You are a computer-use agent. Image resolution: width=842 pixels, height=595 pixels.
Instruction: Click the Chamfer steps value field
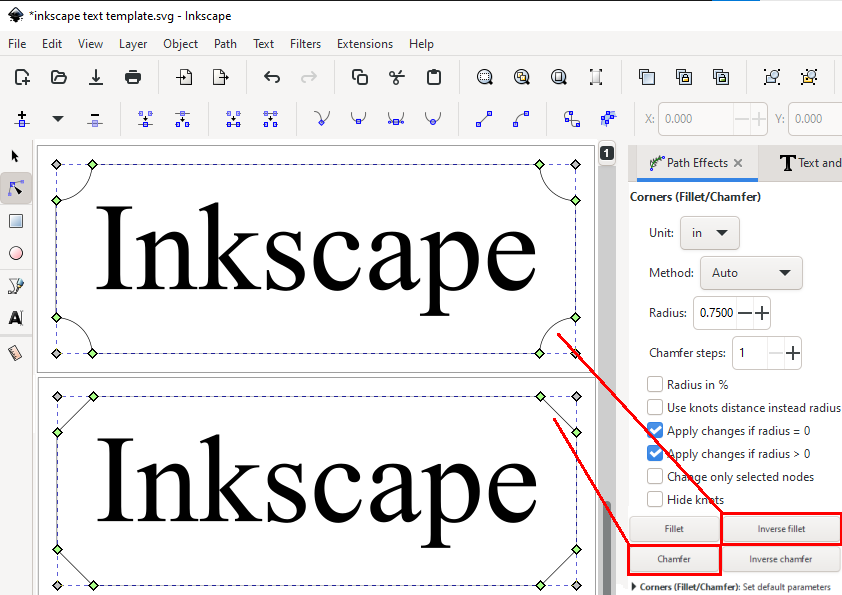pyautogui.click(x=751, y=353)
